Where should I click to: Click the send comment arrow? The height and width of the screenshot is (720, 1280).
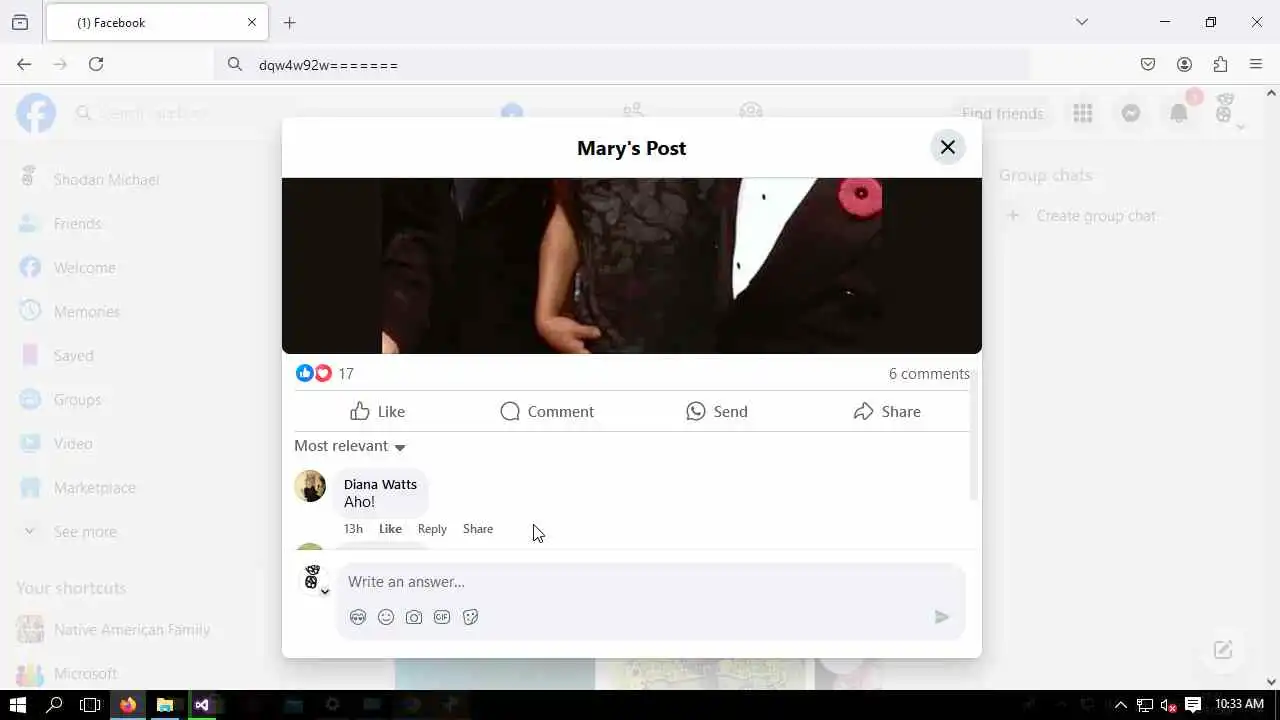[x=941, y=617]
